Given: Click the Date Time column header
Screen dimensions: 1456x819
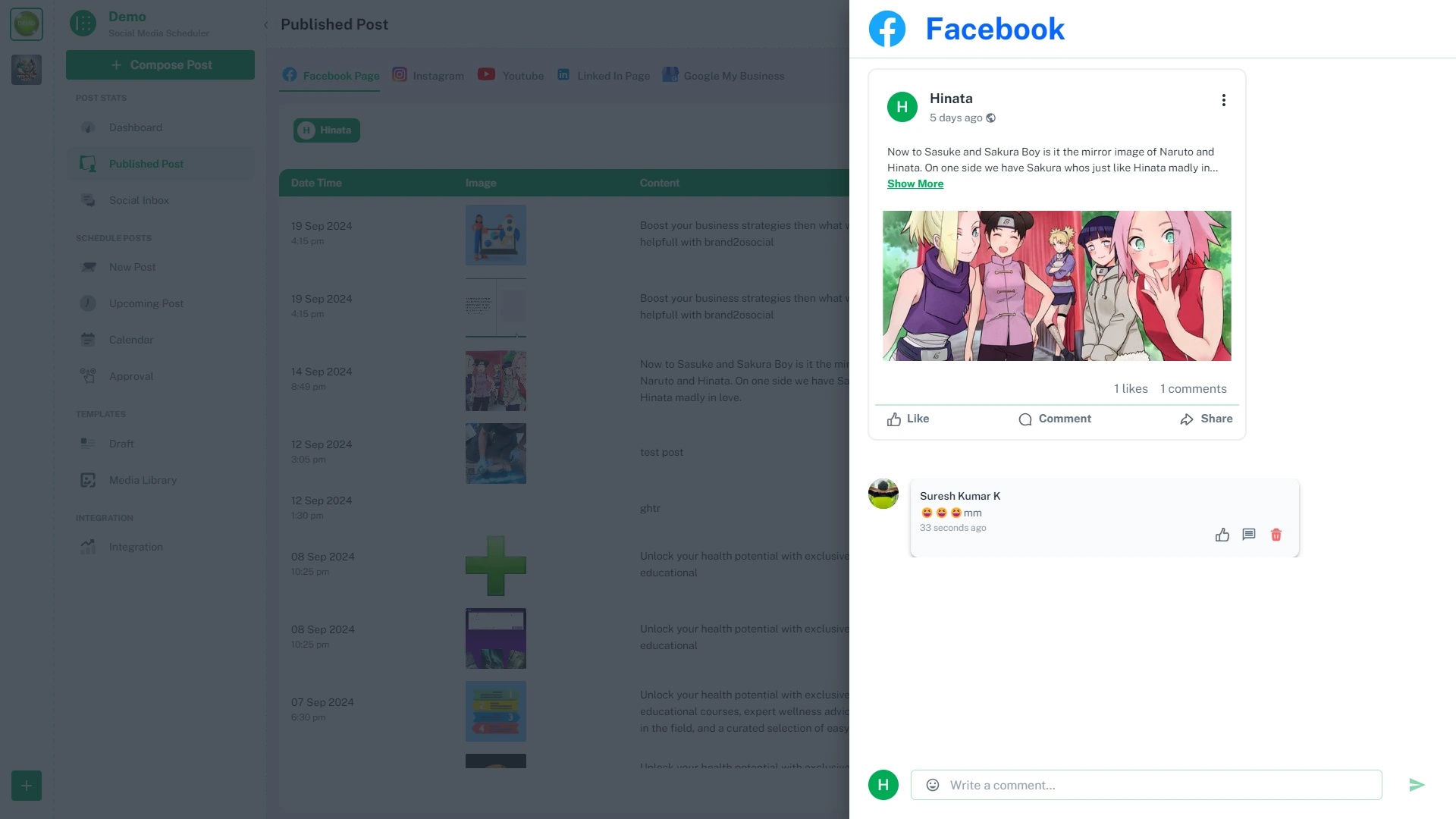Looking at the screenshot, I should coord(316,184).
